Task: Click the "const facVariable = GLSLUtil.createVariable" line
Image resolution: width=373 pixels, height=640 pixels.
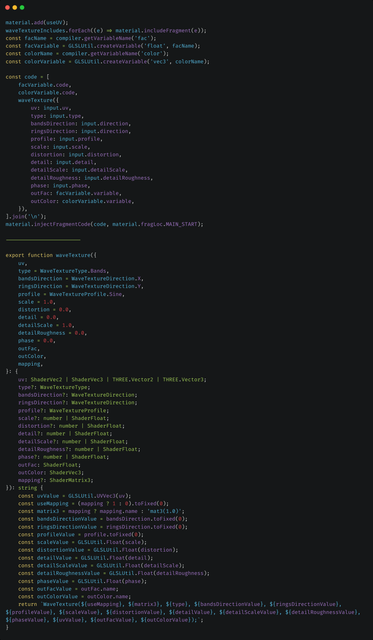Action: 103,46
